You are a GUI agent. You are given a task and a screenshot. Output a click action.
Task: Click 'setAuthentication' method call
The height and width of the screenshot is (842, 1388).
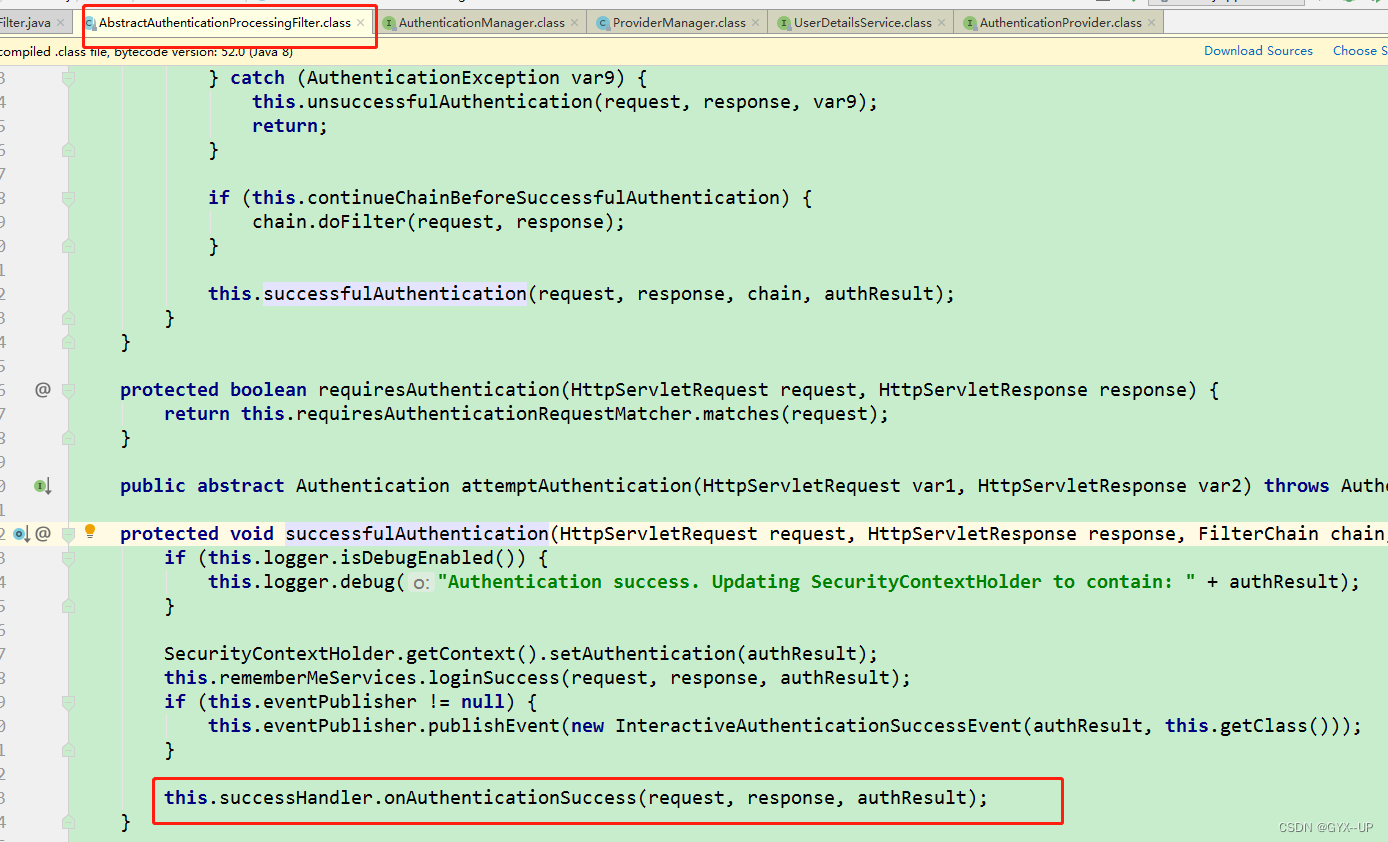tap(642, 654)
